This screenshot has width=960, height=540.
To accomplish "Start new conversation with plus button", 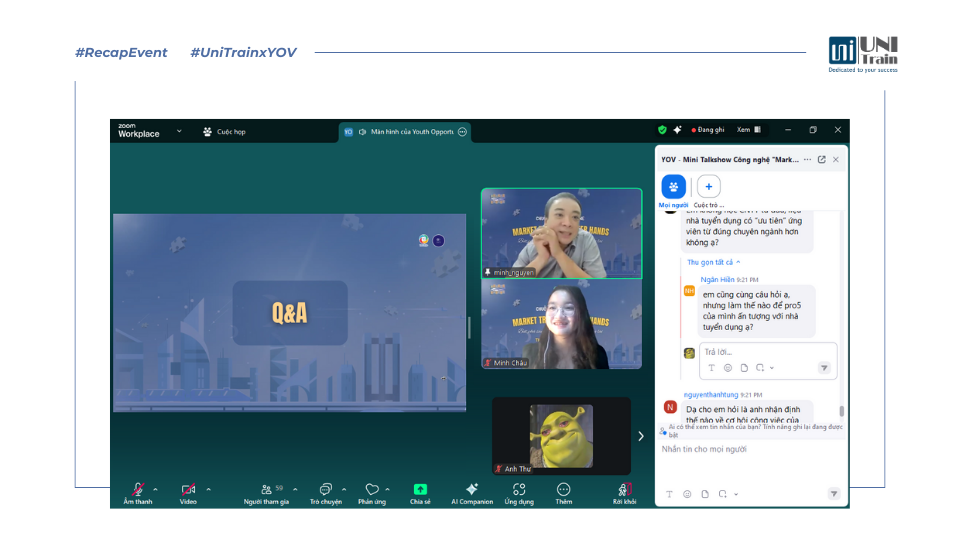I will (x=709, y=187).
